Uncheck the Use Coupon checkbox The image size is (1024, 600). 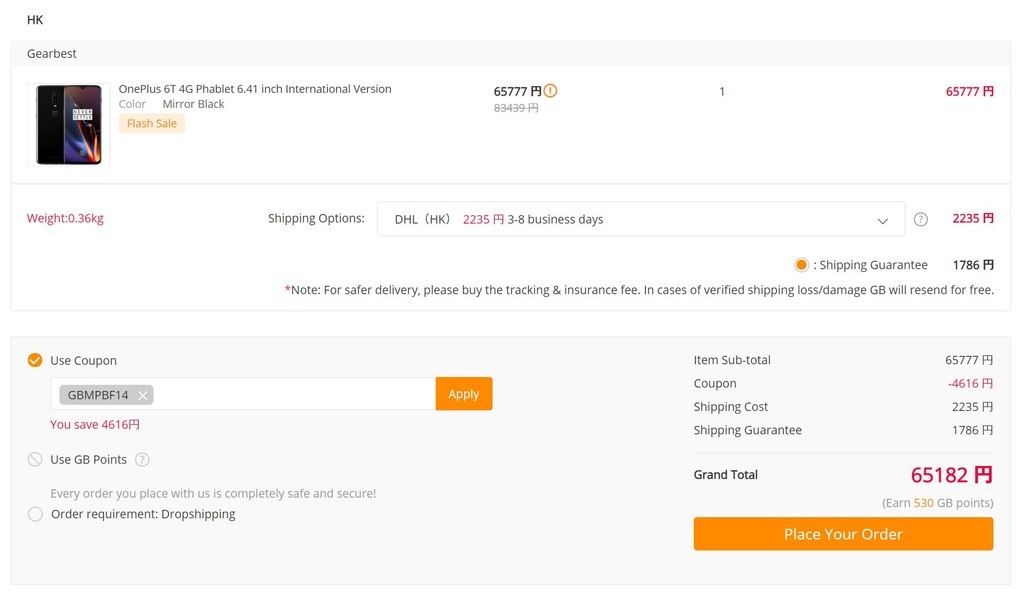[35, 360]
